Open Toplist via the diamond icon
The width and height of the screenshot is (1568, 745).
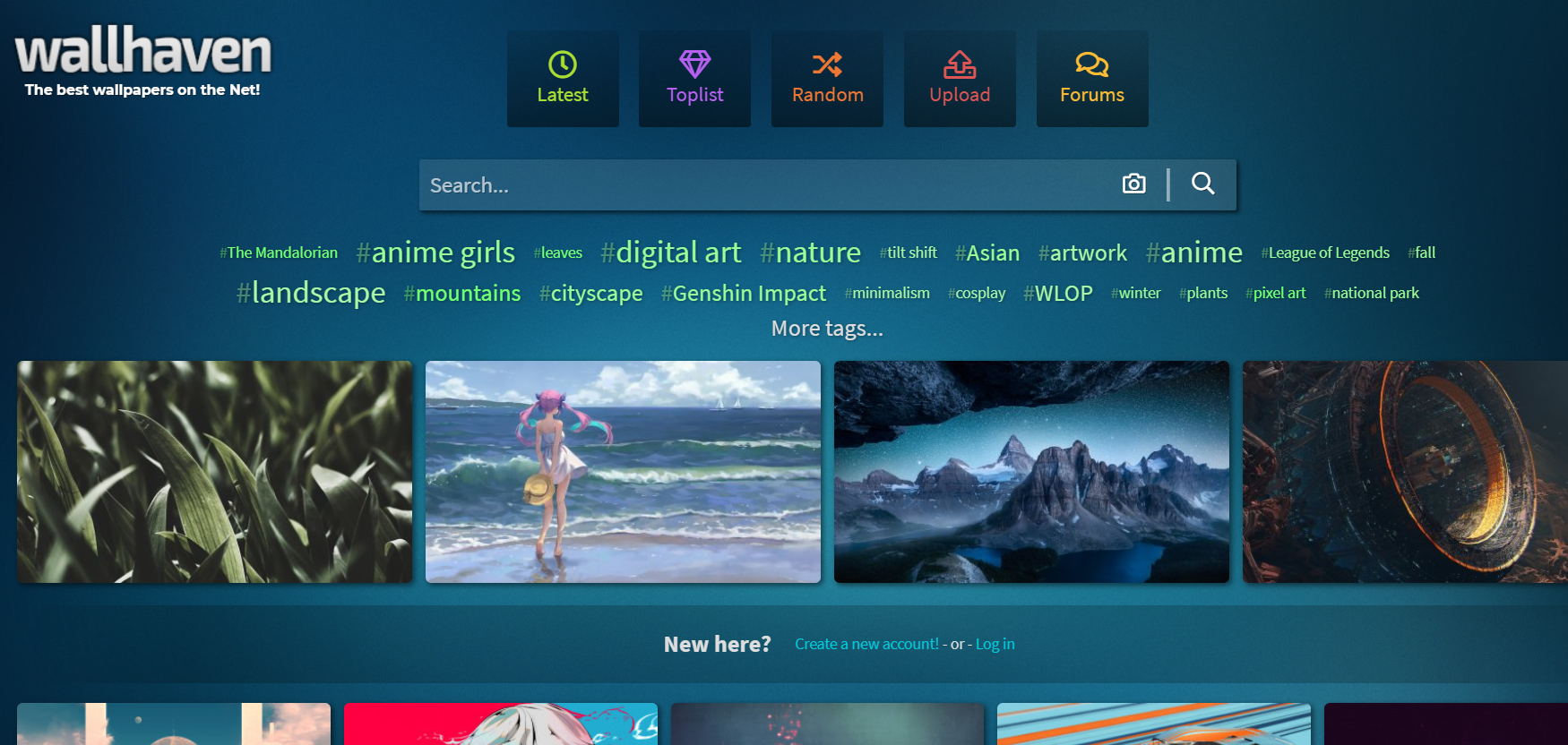(x=694, y=64)
